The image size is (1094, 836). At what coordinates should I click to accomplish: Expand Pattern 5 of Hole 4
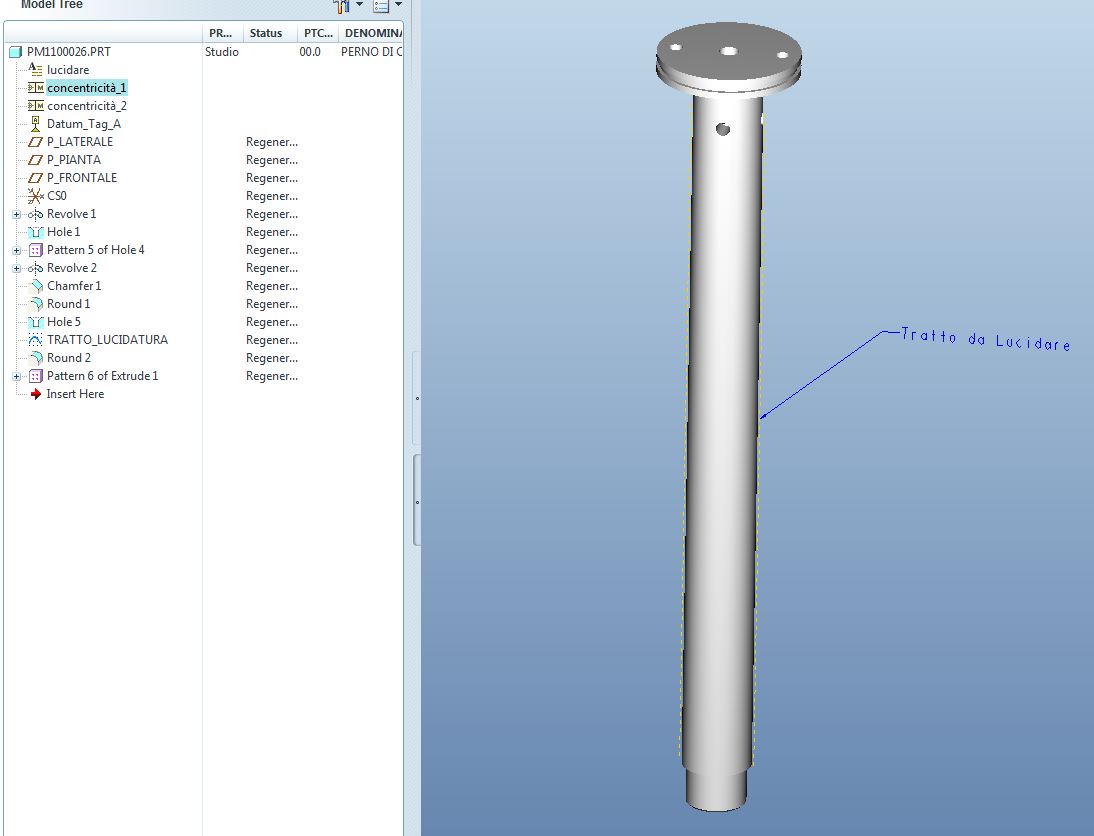(17, 250)
